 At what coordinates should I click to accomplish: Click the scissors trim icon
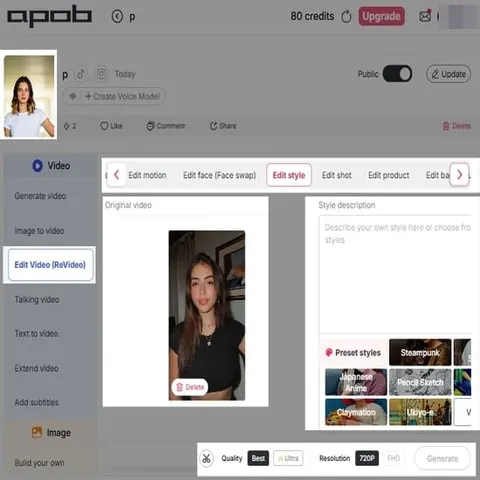[x=206, y=458]
